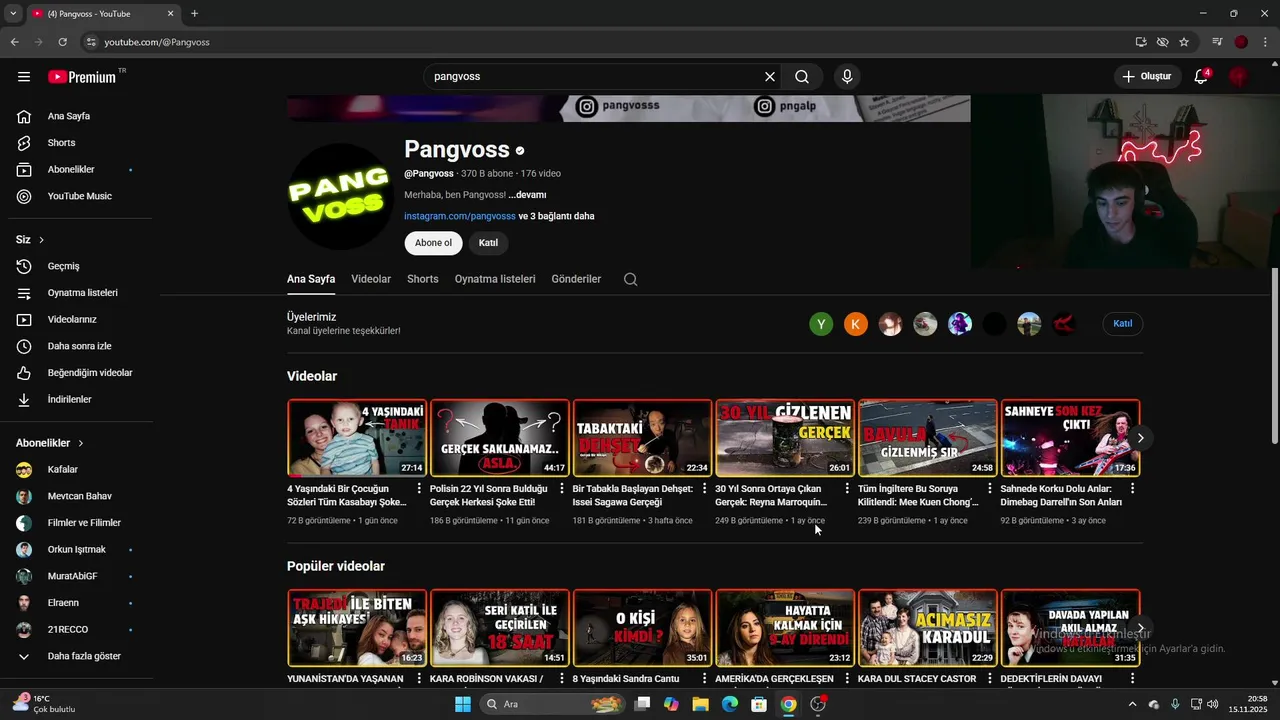Image resolution: width=1280 pixels, height=720 pixels.
Task: Open options for 4 Yaşındaki Bir Çocuğun video
Action: click(418, 489)
